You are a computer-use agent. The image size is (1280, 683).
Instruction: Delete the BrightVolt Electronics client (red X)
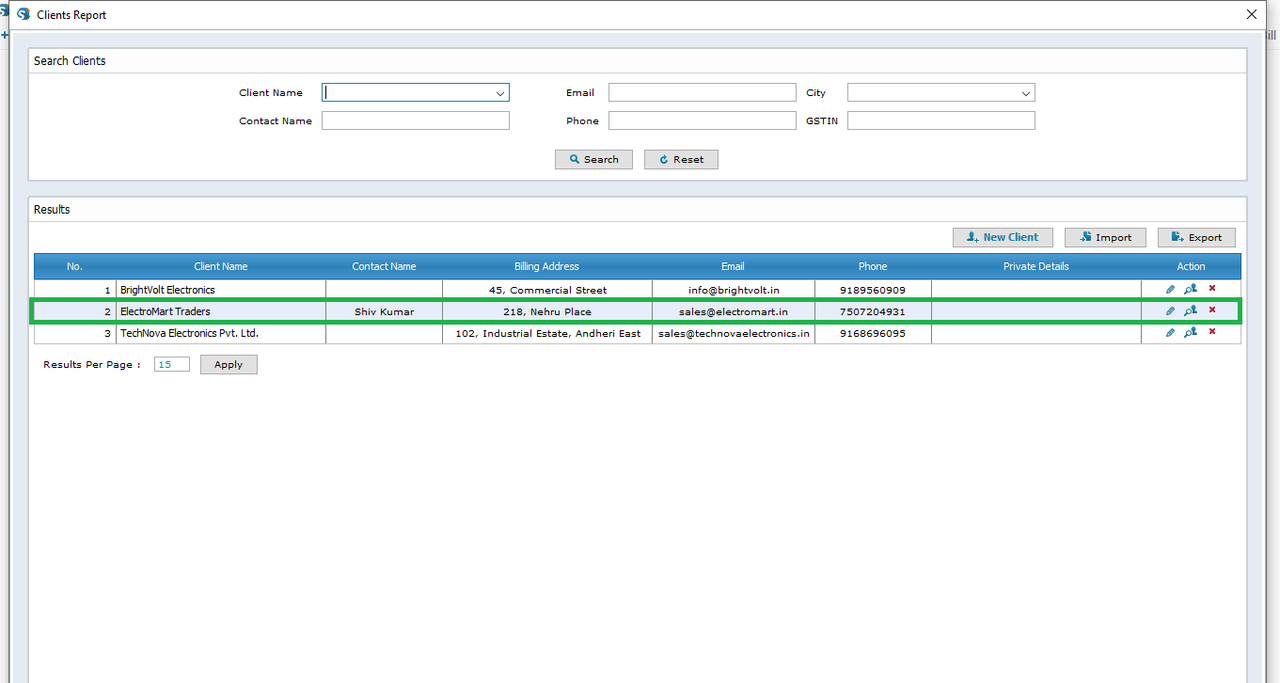point(1212,289)
